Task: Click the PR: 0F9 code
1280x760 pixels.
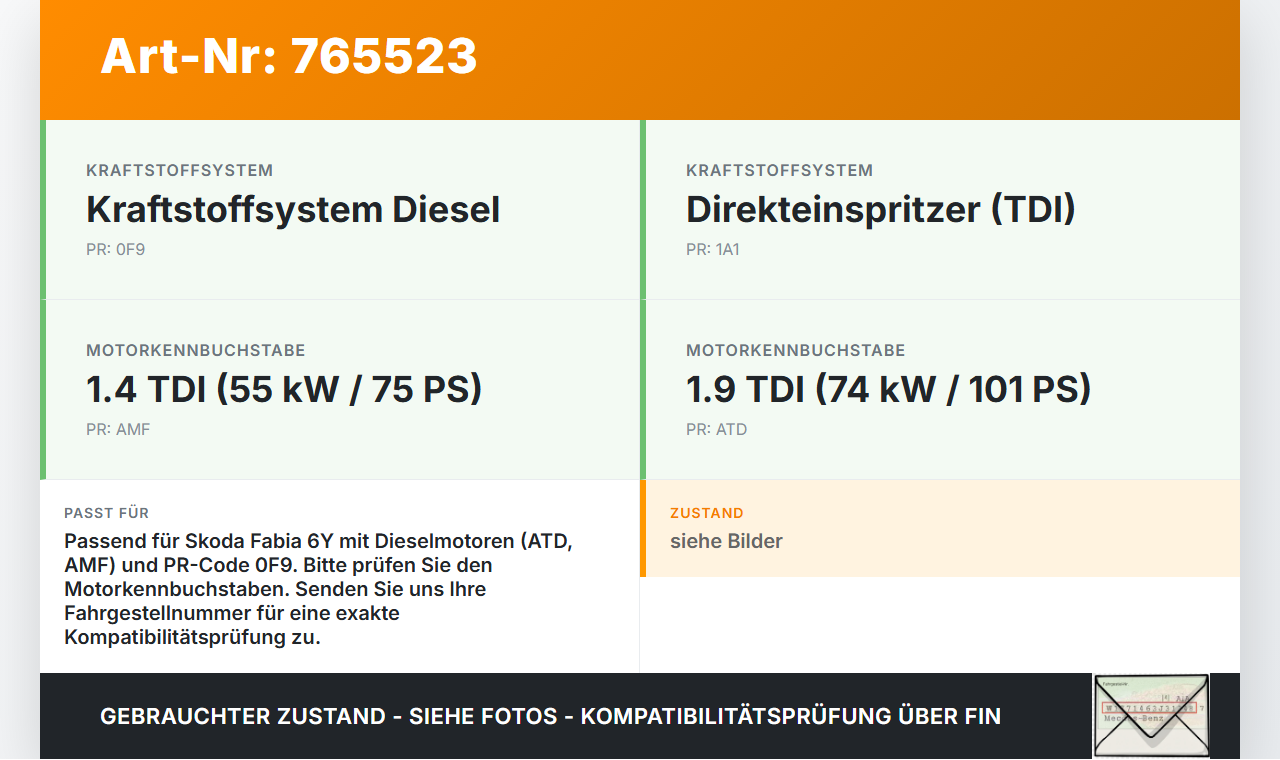Action: click(115, 249)
